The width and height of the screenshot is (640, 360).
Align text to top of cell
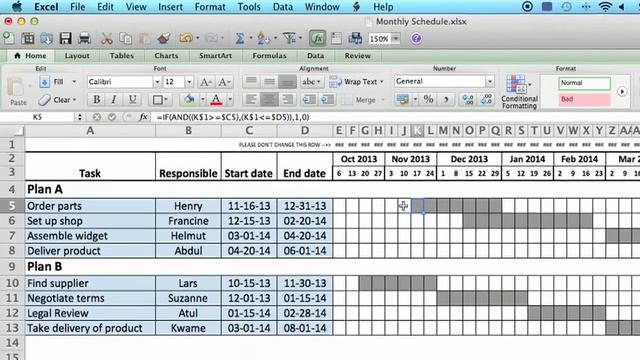point(251,82)
